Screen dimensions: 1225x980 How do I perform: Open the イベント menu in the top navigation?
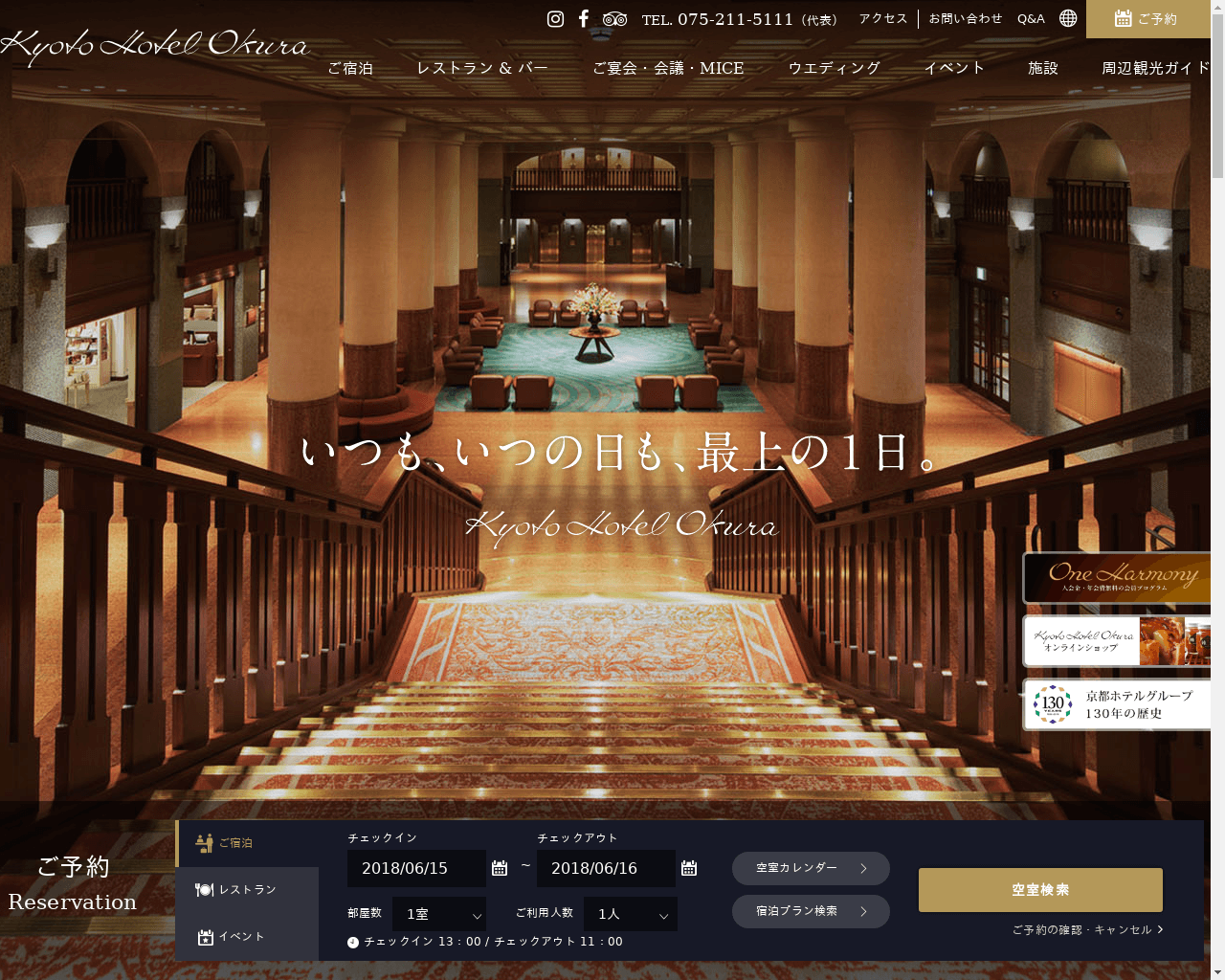click(x=954, y=68)
